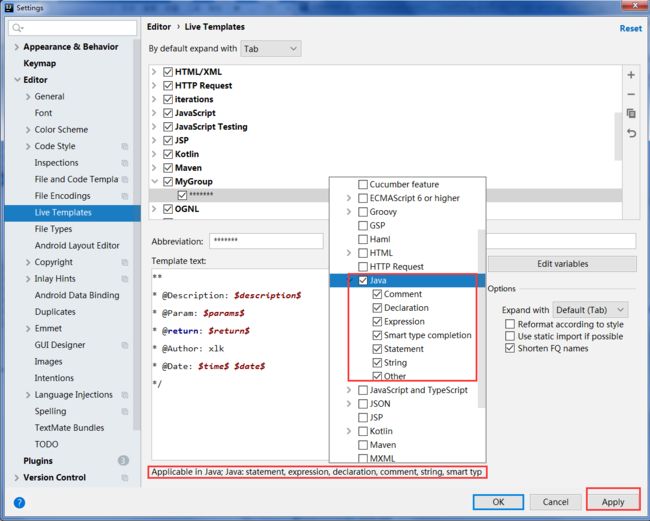
Task: Click the Applicable in Java context summary
Action: click(x=317, y=472)
